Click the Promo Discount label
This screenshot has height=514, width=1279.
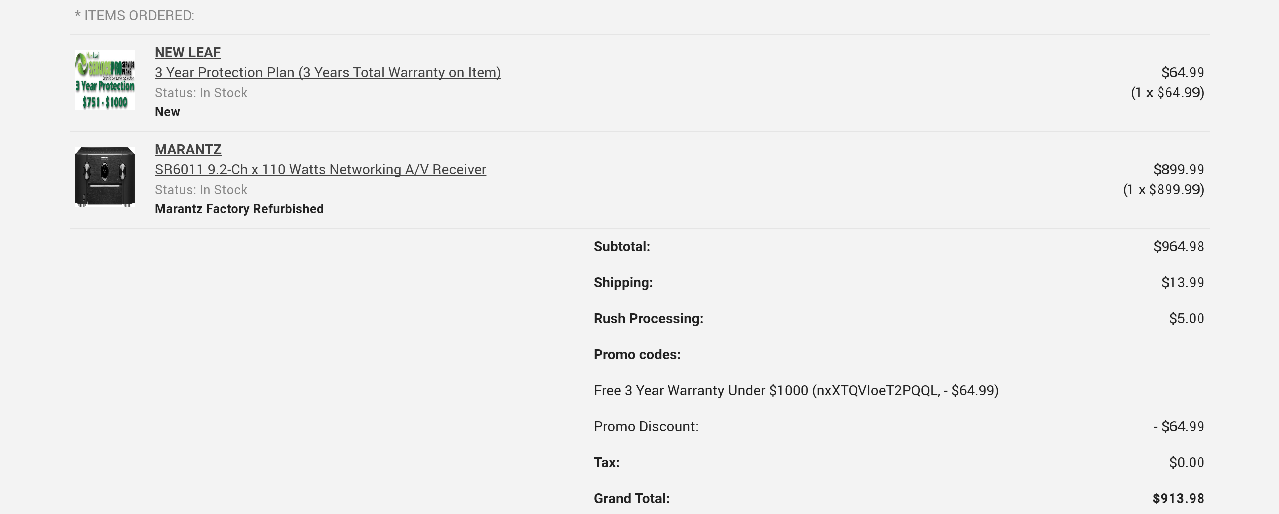[x=646, y=427]
